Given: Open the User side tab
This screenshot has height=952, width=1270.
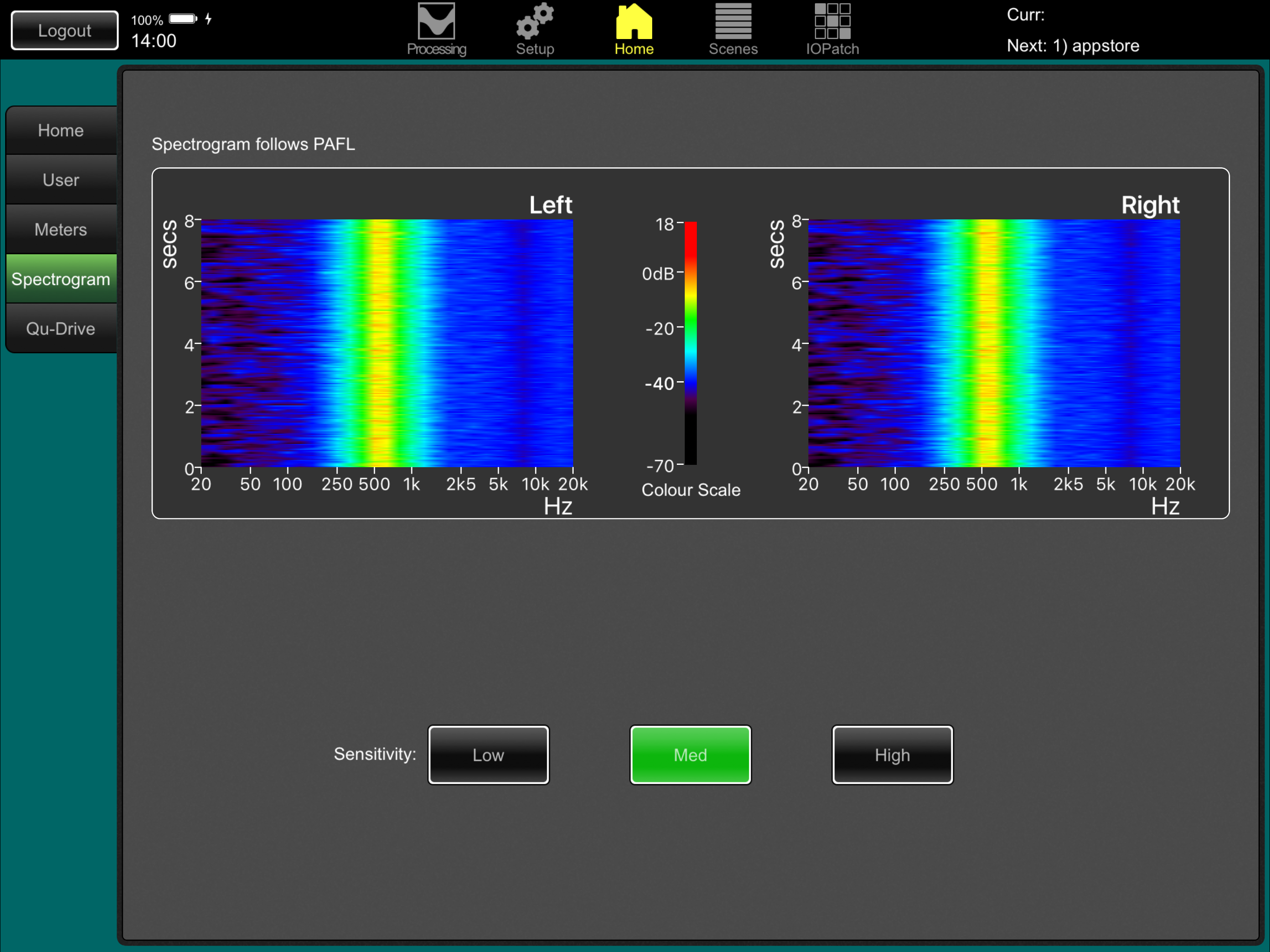Looking at the screenshot, I should (x=61, y=180).
